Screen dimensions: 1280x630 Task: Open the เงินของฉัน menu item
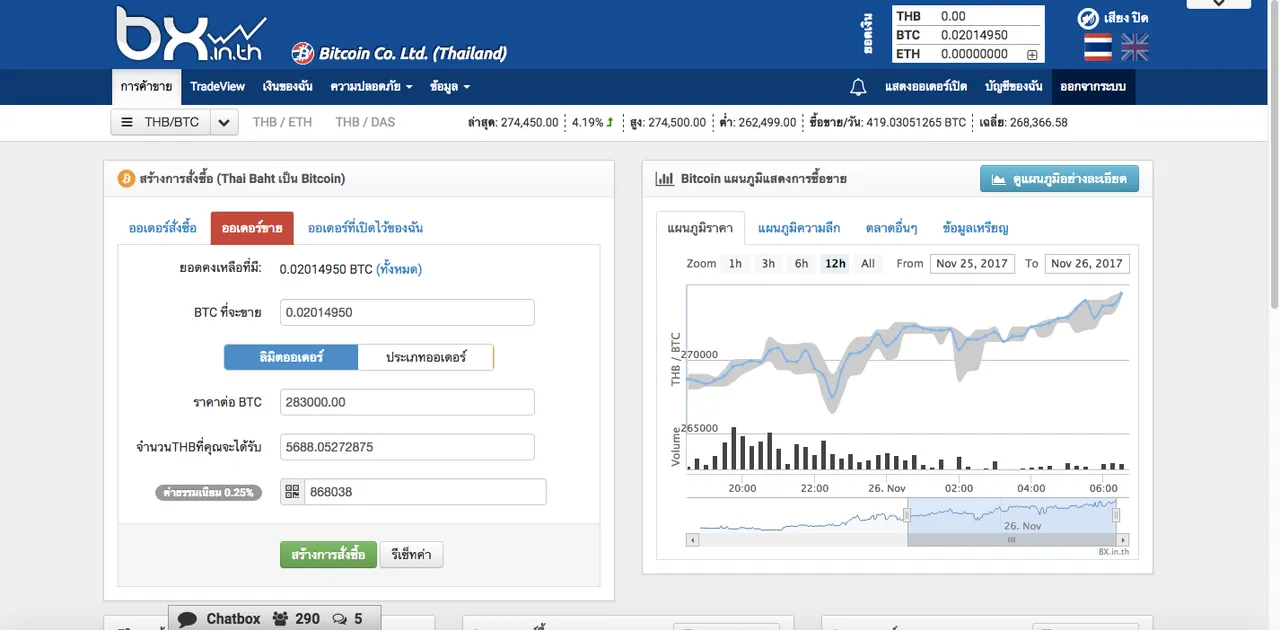[x=288, y=87]
